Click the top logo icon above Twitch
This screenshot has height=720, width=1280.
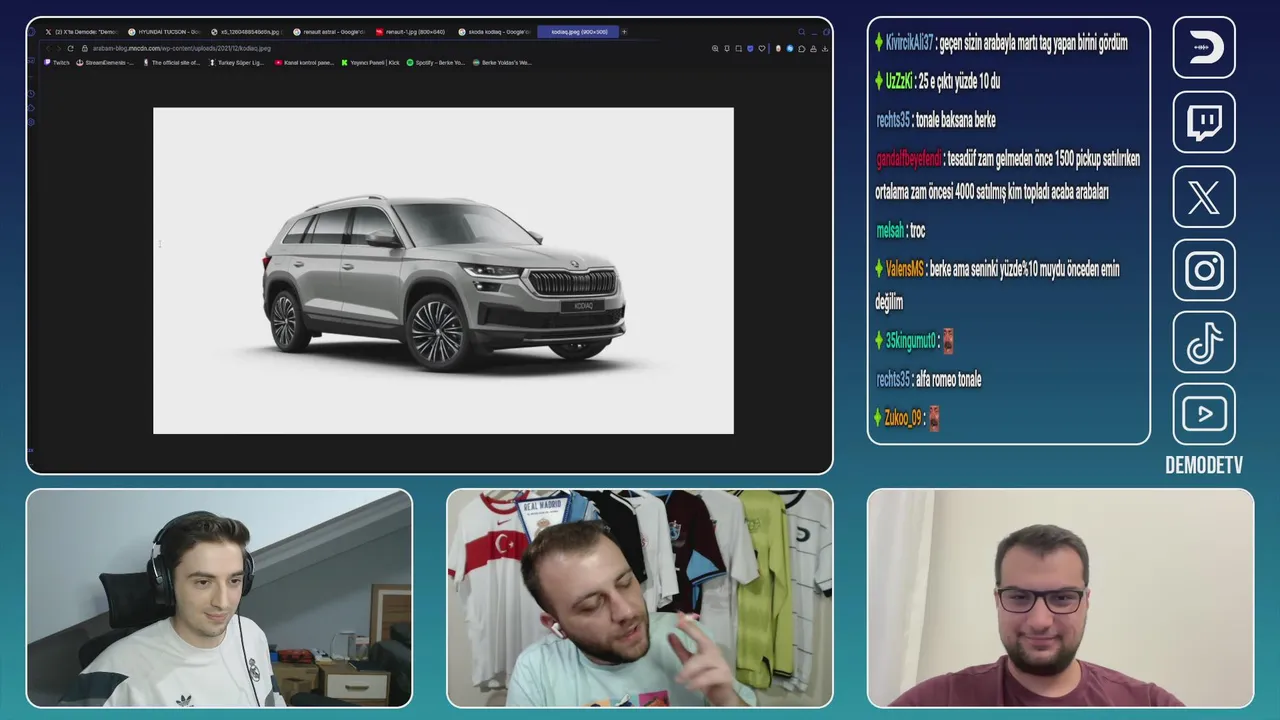1204,47
